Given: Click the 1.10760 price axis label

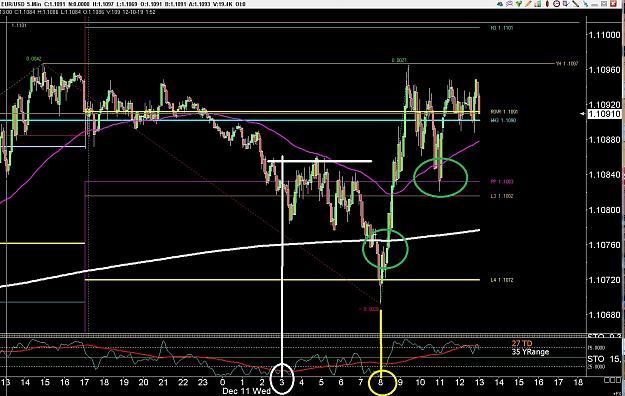Looking at the screenshot, I should click(x=604, y=245).
